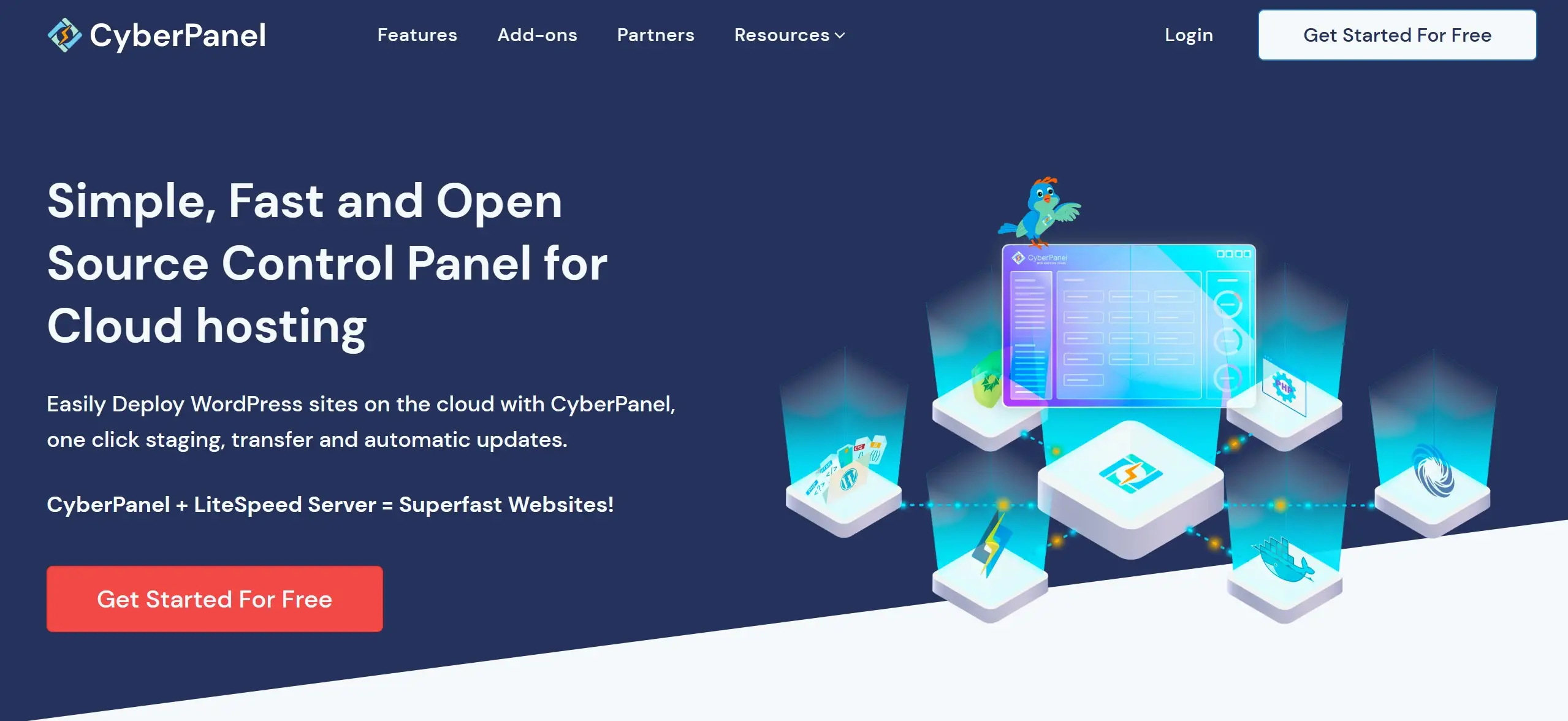Click the red Get Started For Free CTA
This screenshot has width=1568, height=721.
[214, 598]
